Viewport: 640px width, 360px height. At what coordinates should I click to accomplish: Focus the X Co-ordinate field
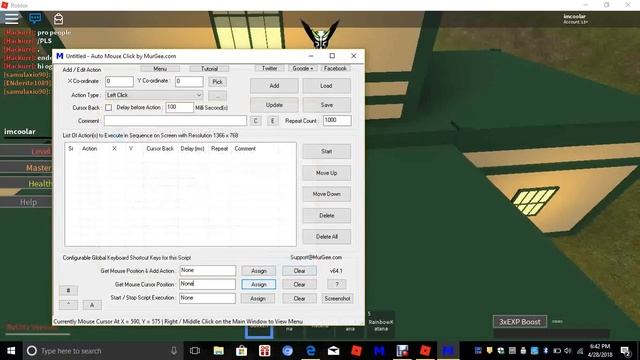119,81
